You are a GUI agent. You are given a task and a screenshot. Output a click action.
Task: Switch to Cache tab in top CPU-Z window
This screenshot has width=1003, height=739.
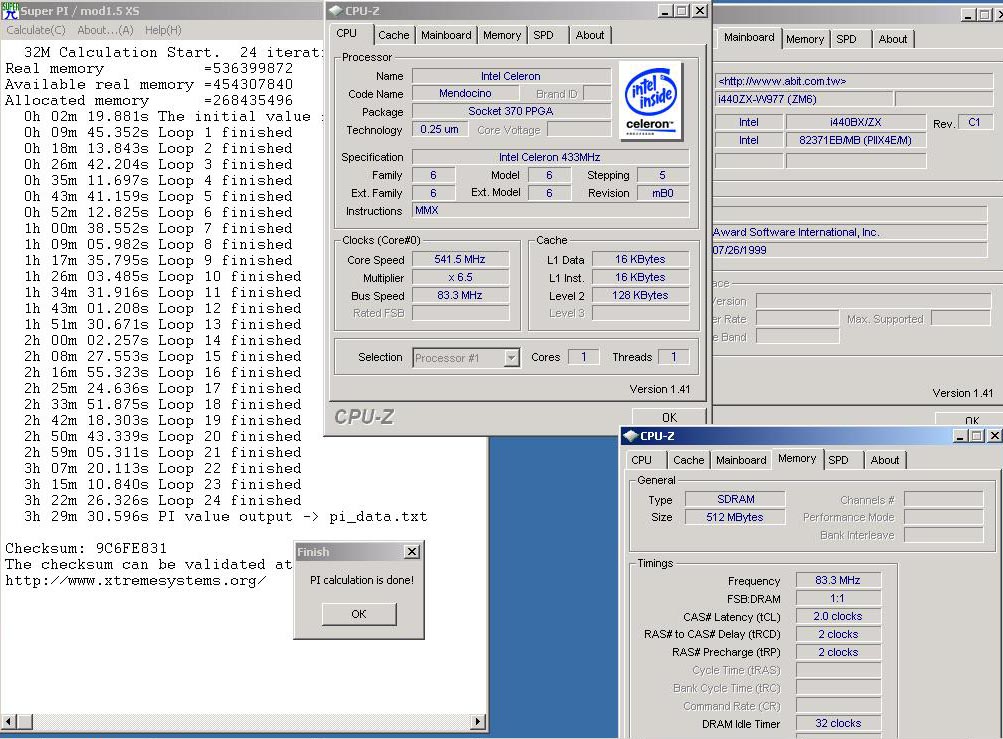click(x=393, y=35)
